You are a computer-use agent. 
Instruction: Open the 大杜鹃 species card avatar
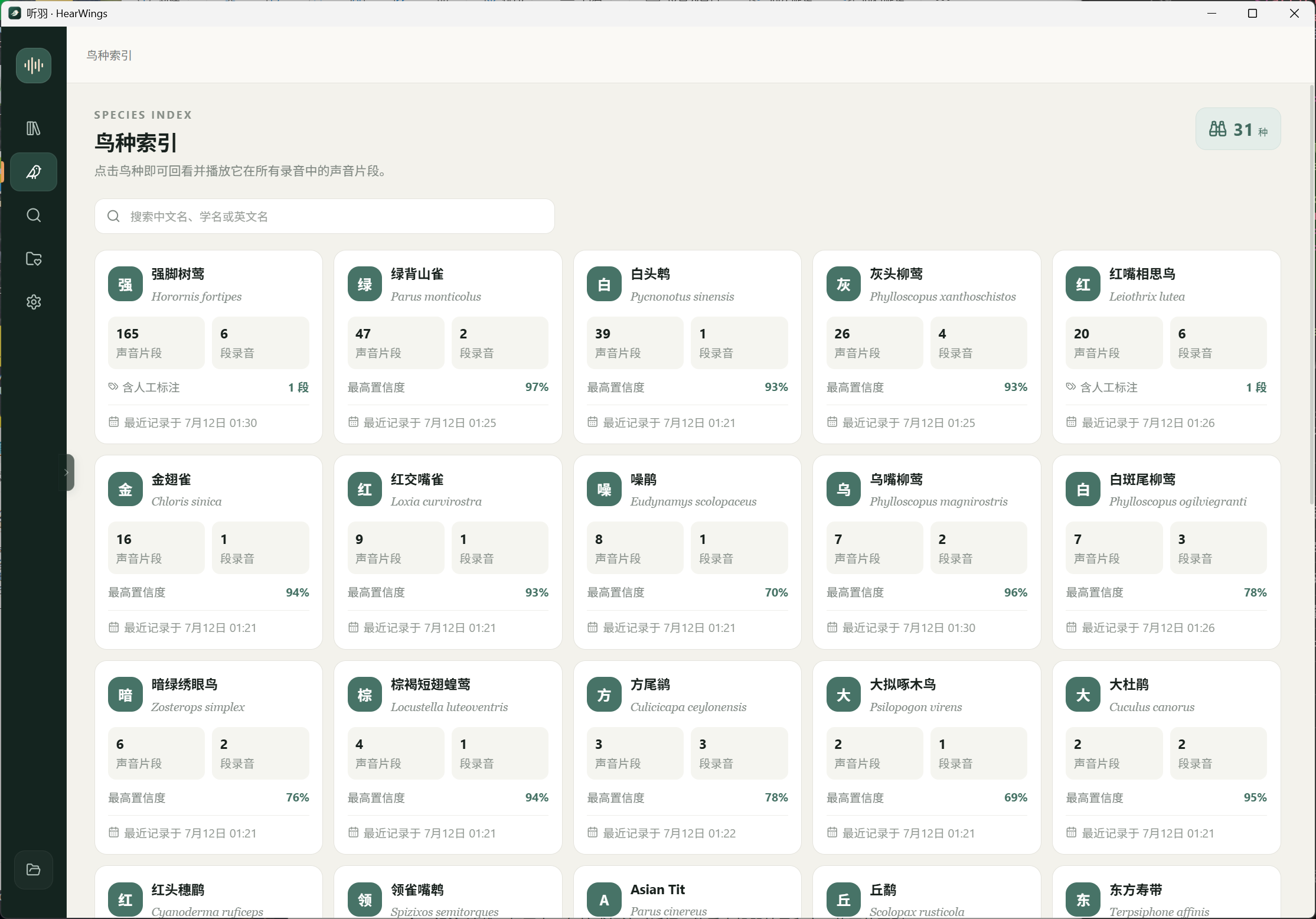click(x=1083, y=695)
